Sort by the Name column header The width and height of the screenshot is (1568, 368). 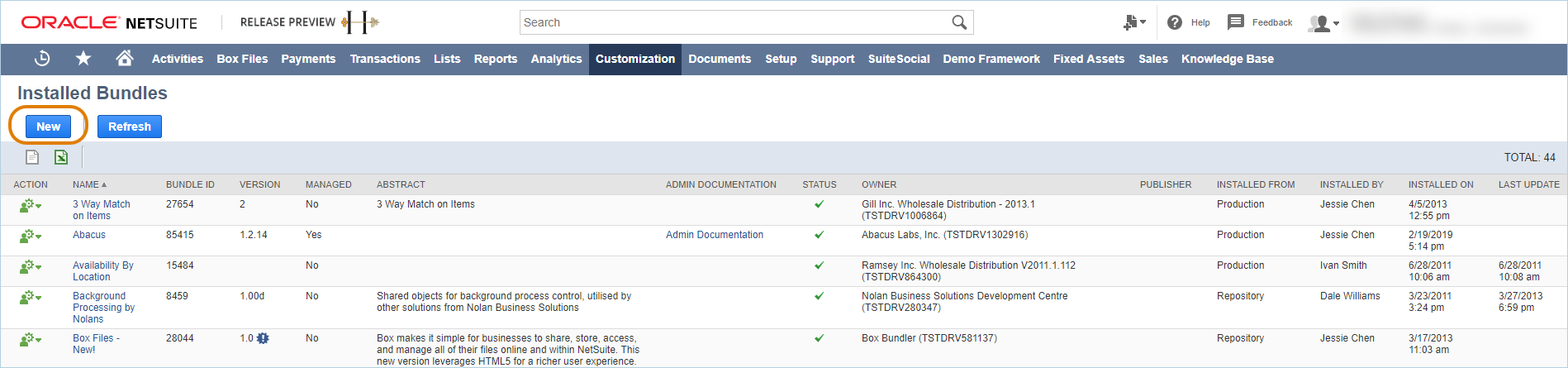(x=89, y=184)
